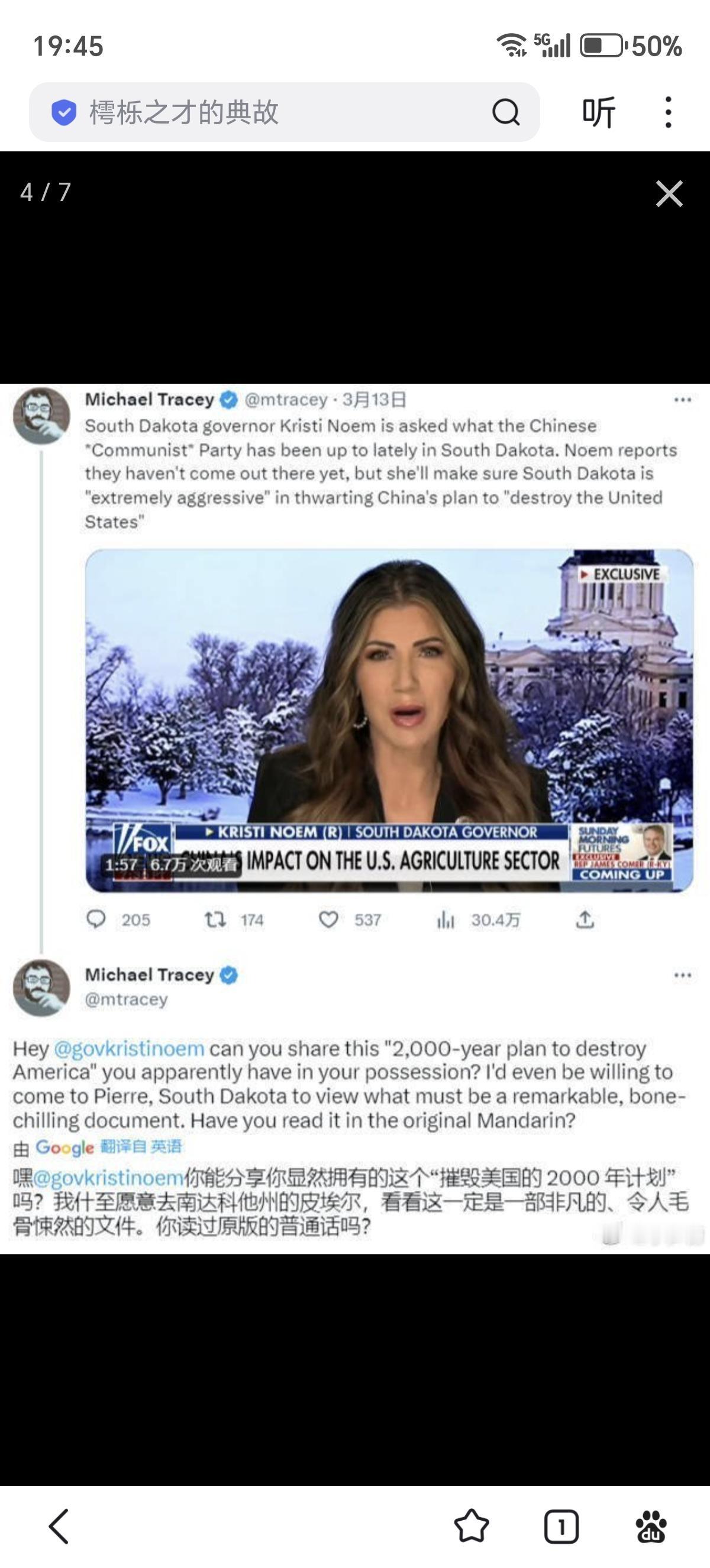Open first tweet's three-dot options
The image size is (710, 1568).
(x=683, y=400)
